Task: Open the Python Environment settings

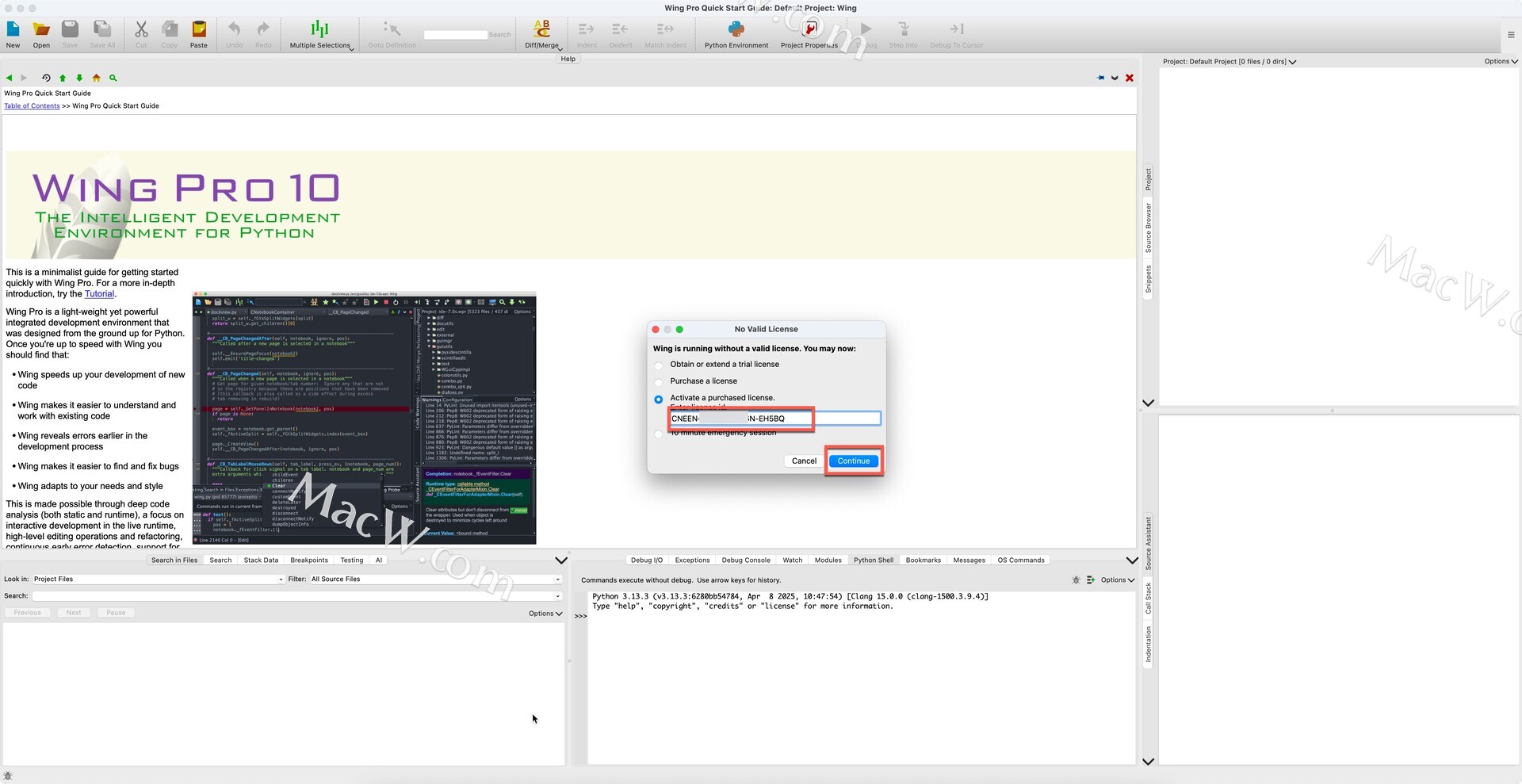Action: tap(736, 30)
